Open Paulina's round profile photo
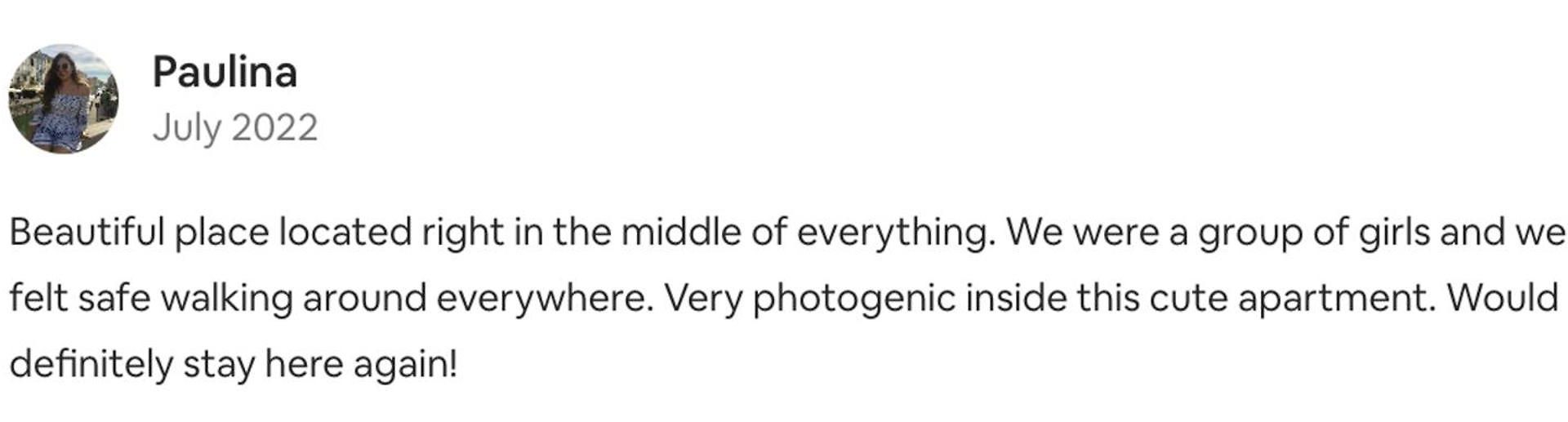The width and height of the screenshot is (1568, 422). click(x=63, y=99)
